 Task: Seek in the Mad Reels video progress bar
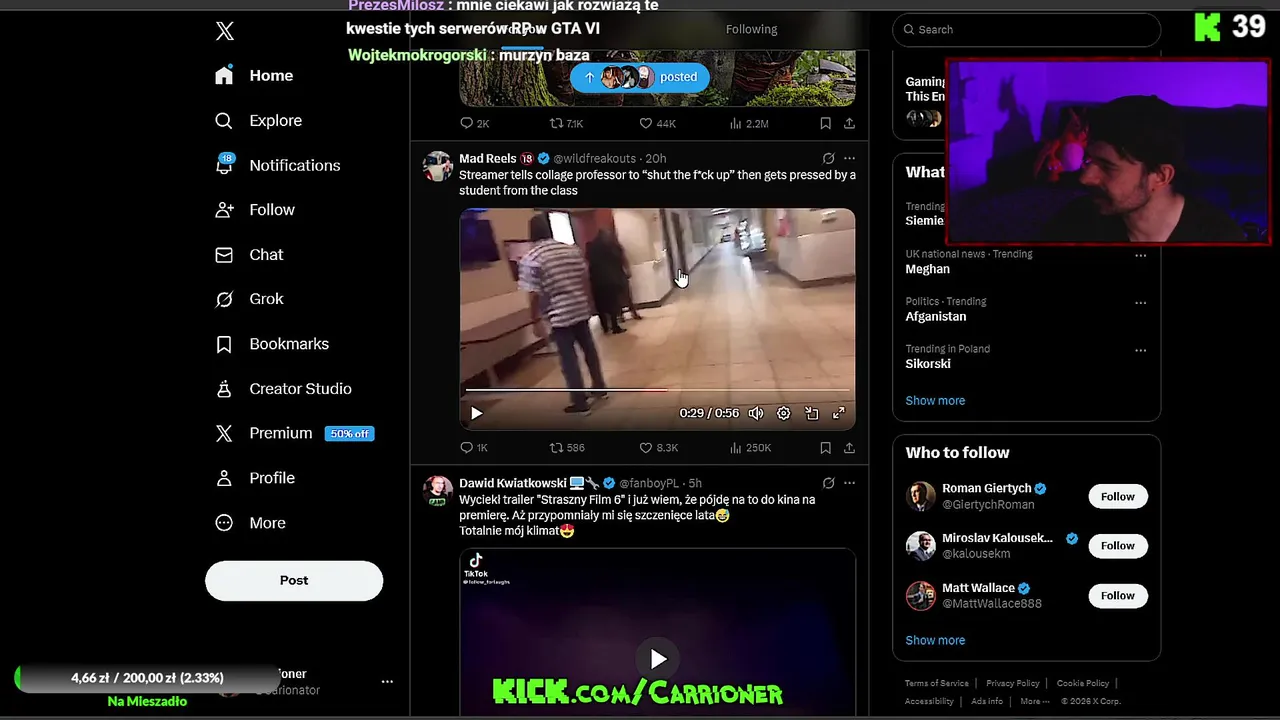(x=657, y=390)
